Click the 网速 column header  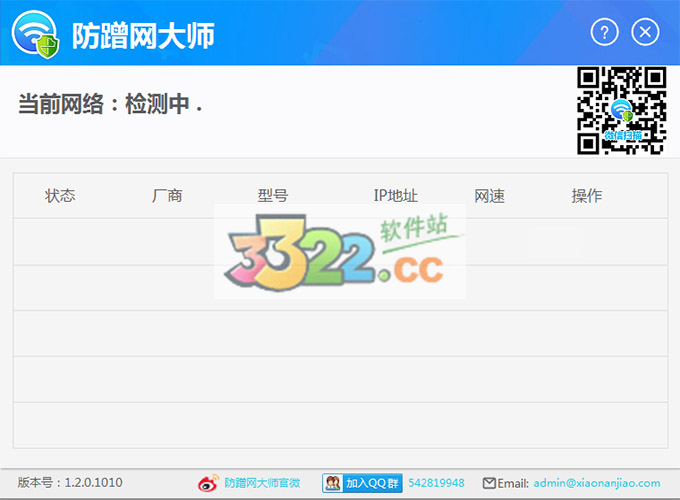pyautogui.click(x=490, y=196)
